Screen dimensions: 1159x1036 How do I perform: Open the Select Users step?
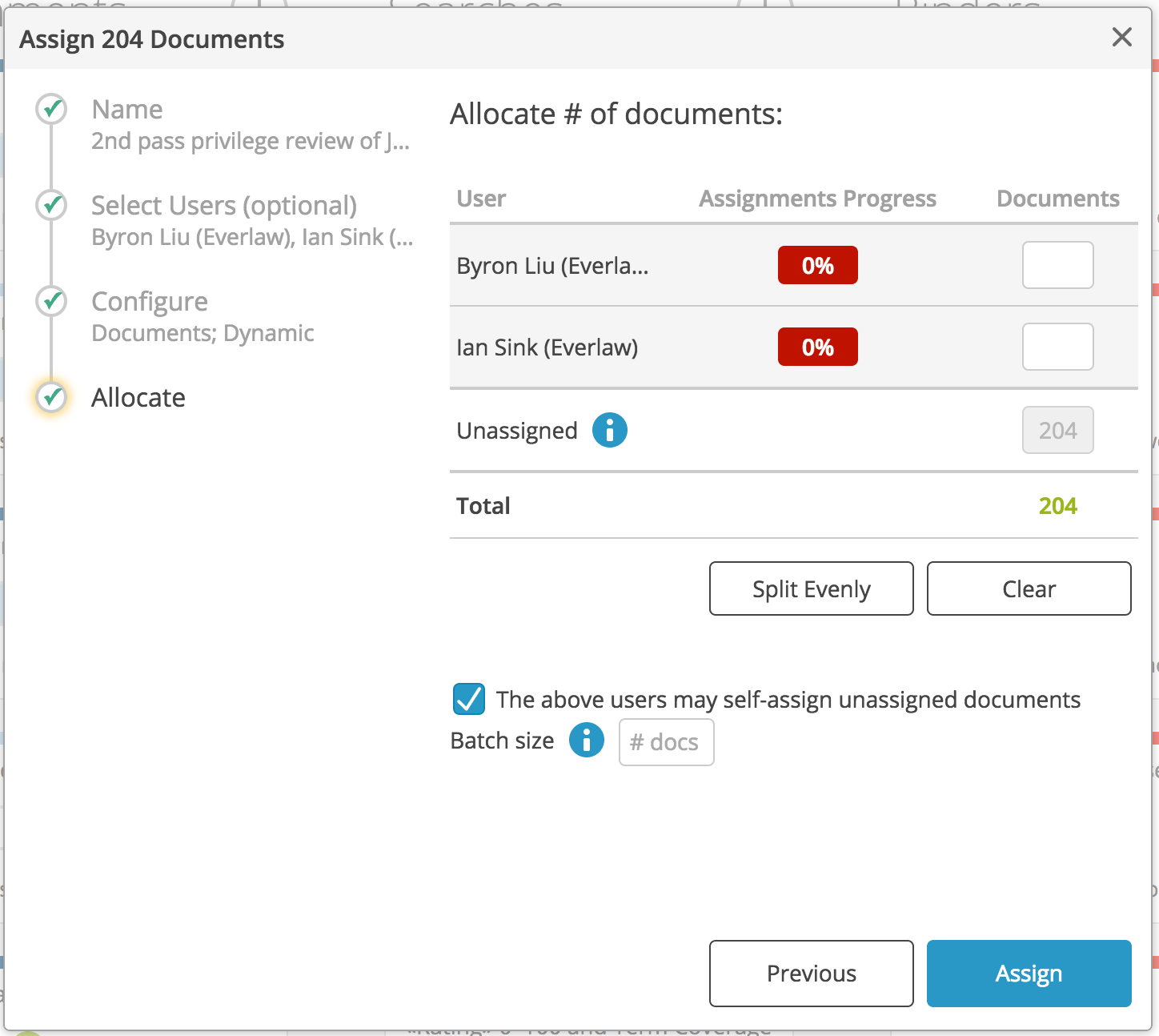224,206
